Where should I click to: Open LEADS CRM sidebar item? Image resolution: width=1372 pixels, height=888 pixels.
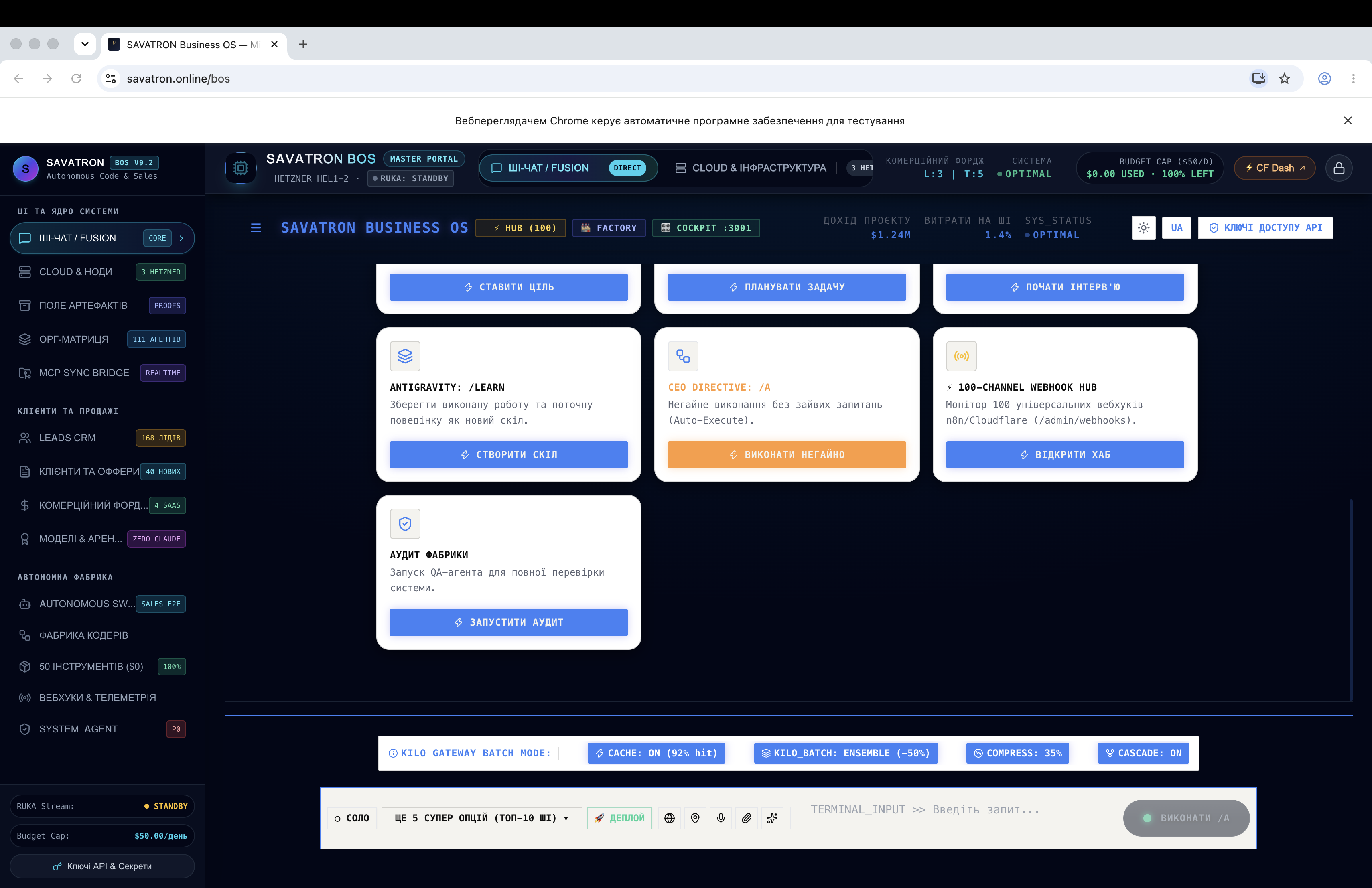pyautogui.click(x=102, y=438)
